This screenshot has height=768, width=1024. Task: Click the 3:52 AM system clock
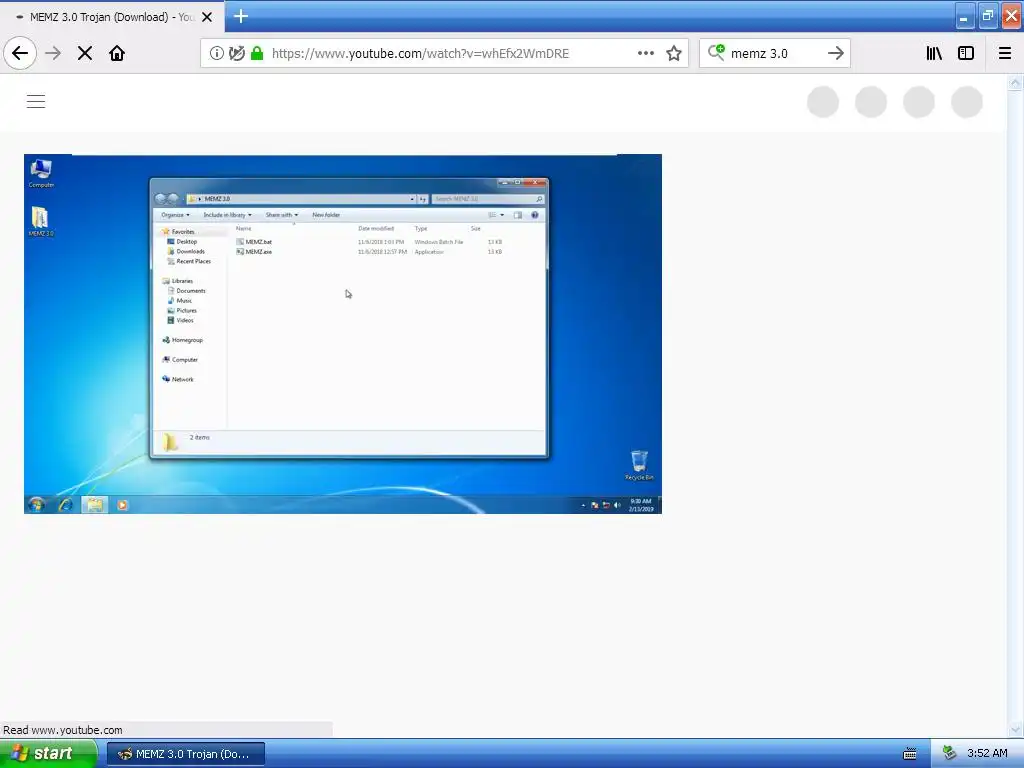[987, 753]
